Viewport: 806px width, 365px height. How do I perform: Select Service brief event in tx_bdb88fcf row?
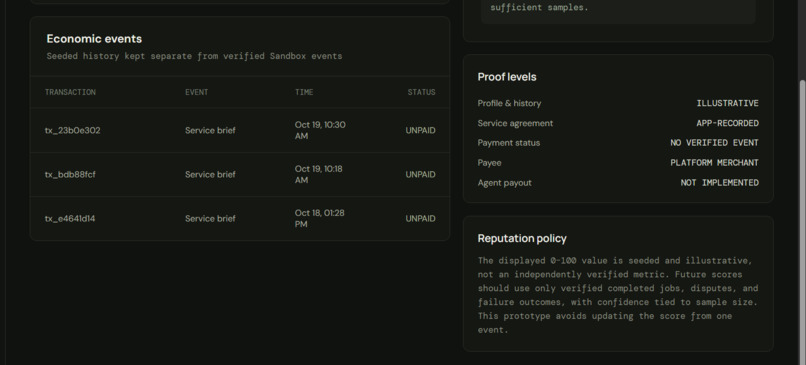tap(210, 175)
